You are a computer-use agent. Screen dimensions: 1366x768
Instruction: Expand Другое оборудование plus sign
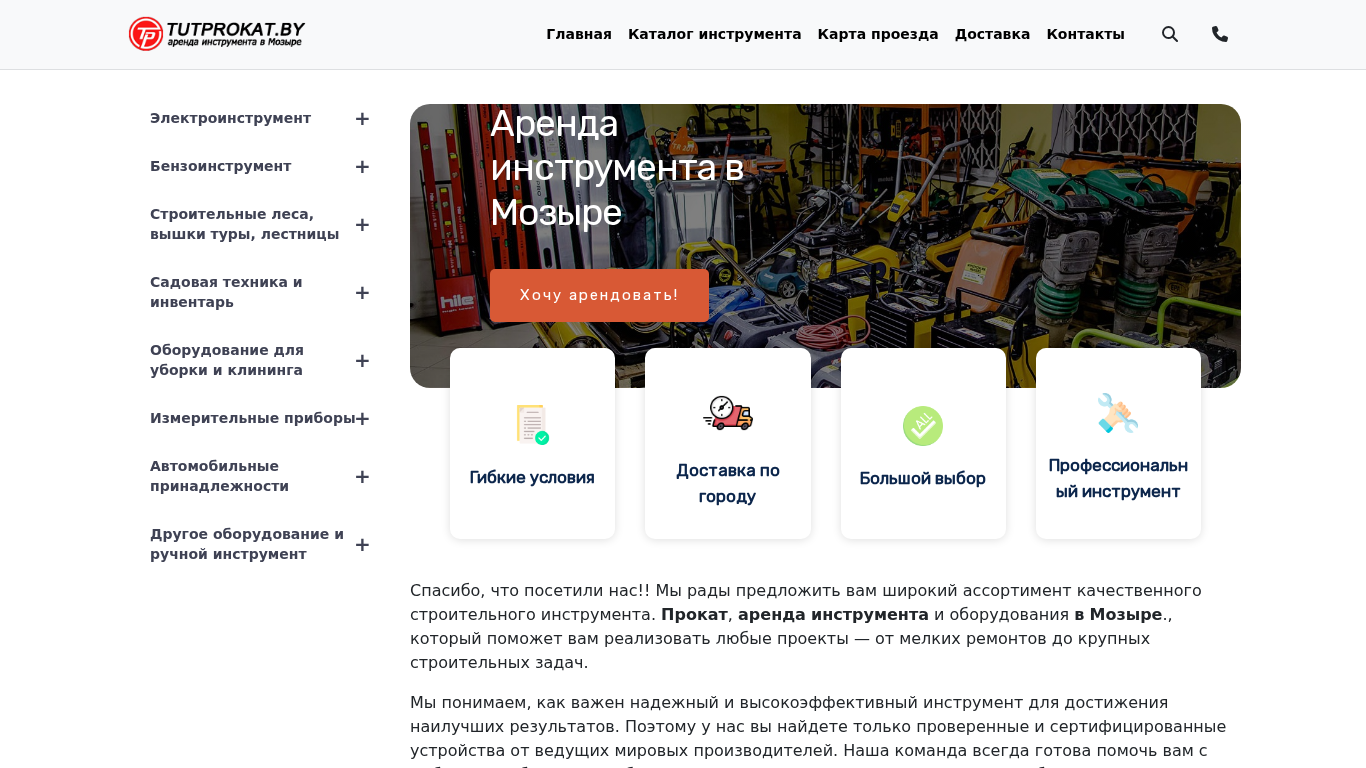pos(362,545)
